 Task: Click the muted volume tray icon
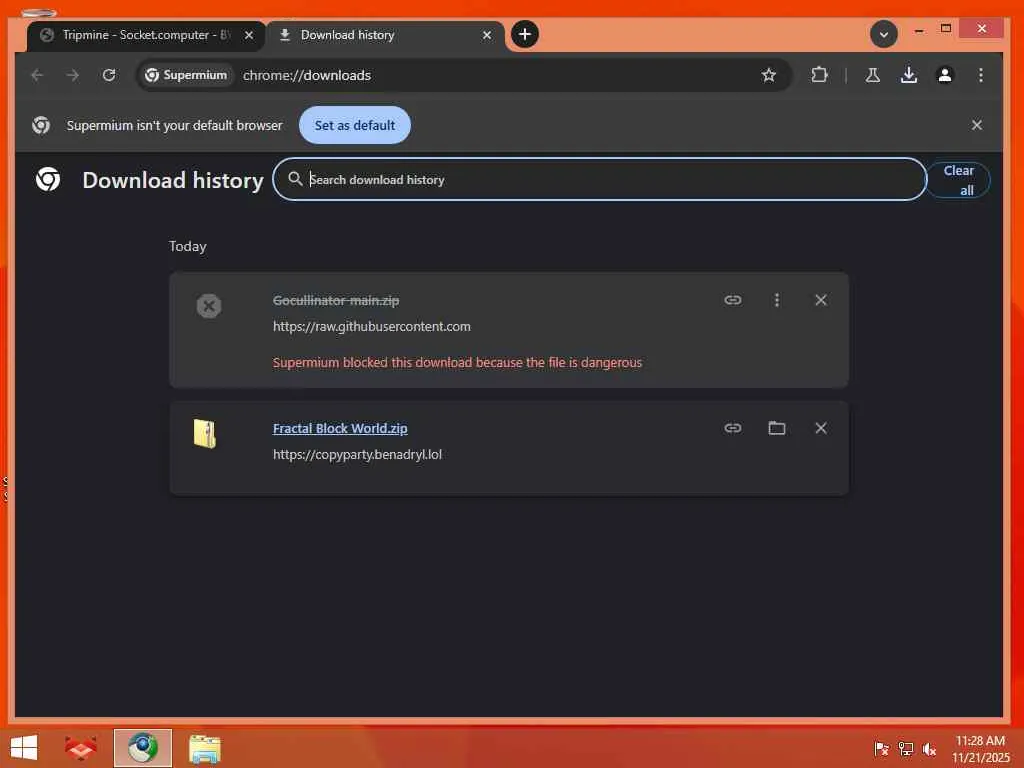[929, 748]
